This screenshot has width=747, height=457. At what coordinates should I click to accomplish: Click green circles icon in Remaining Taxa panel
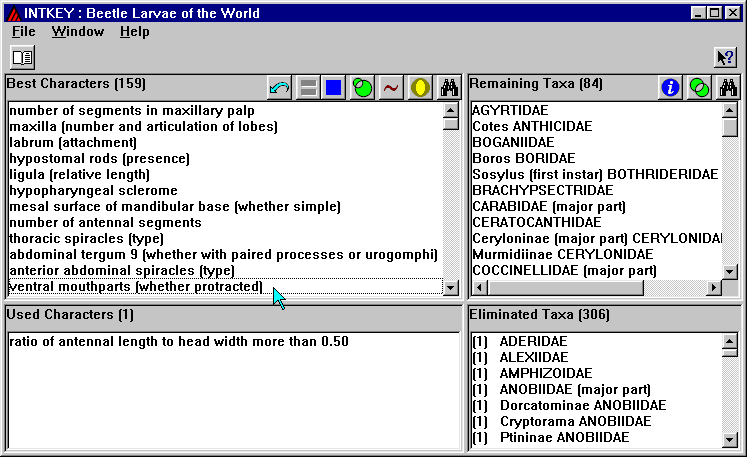699,88
